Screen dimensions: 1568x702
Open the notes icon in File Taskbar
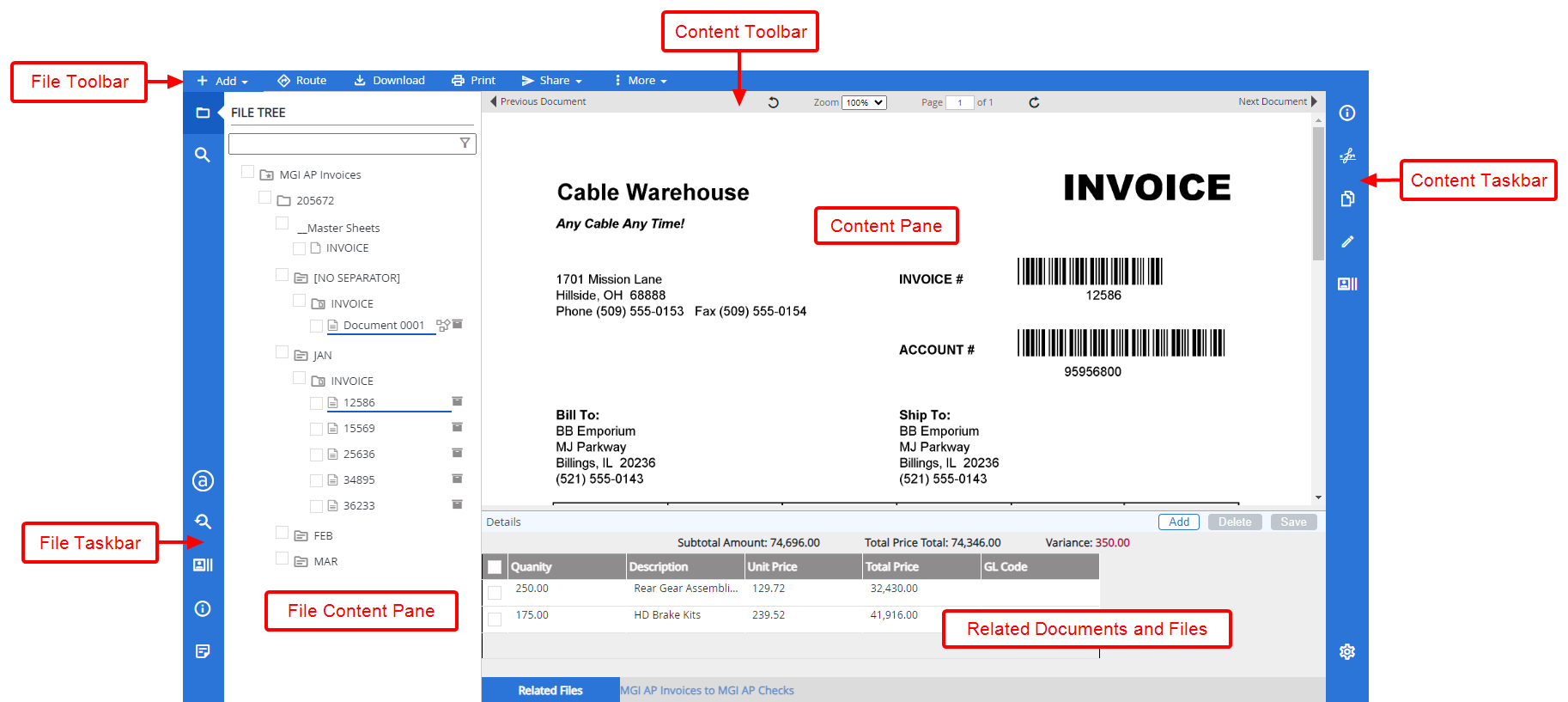203,651
